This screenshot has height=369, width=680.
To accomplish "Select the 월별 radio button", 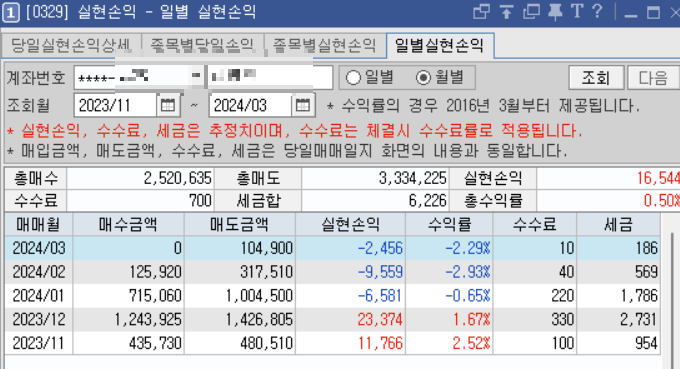I will click(423, 78).
